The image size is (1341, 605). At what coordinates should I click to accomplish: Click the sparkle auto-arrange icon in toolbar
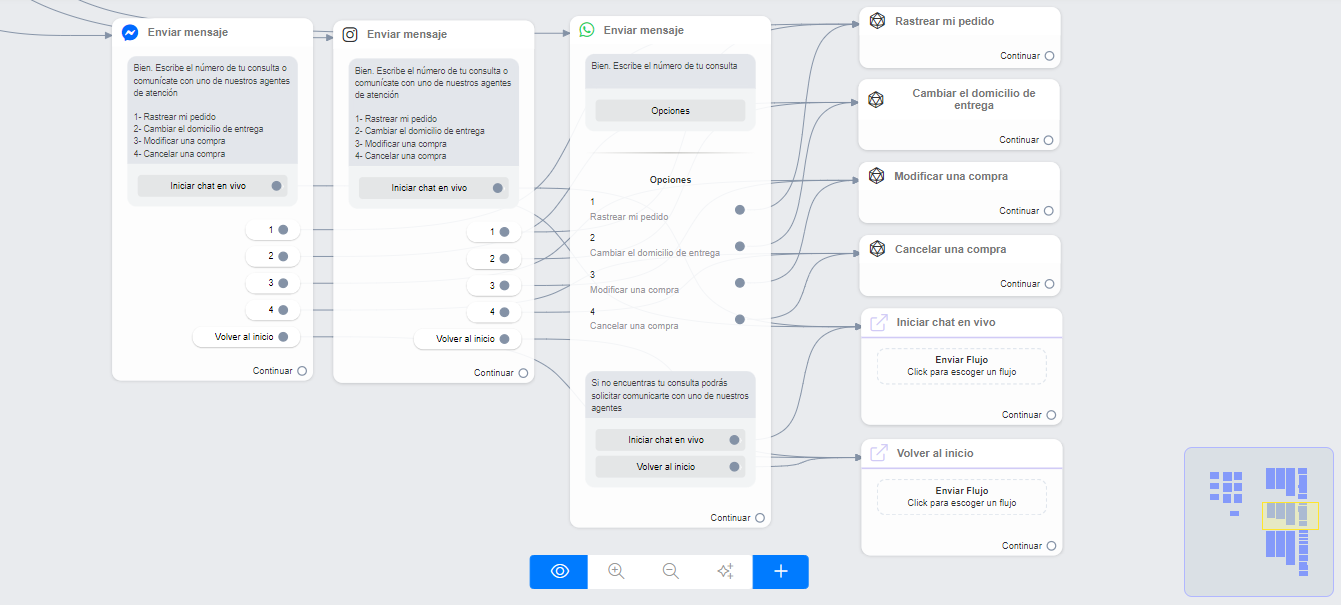click(x=726, y=571)
